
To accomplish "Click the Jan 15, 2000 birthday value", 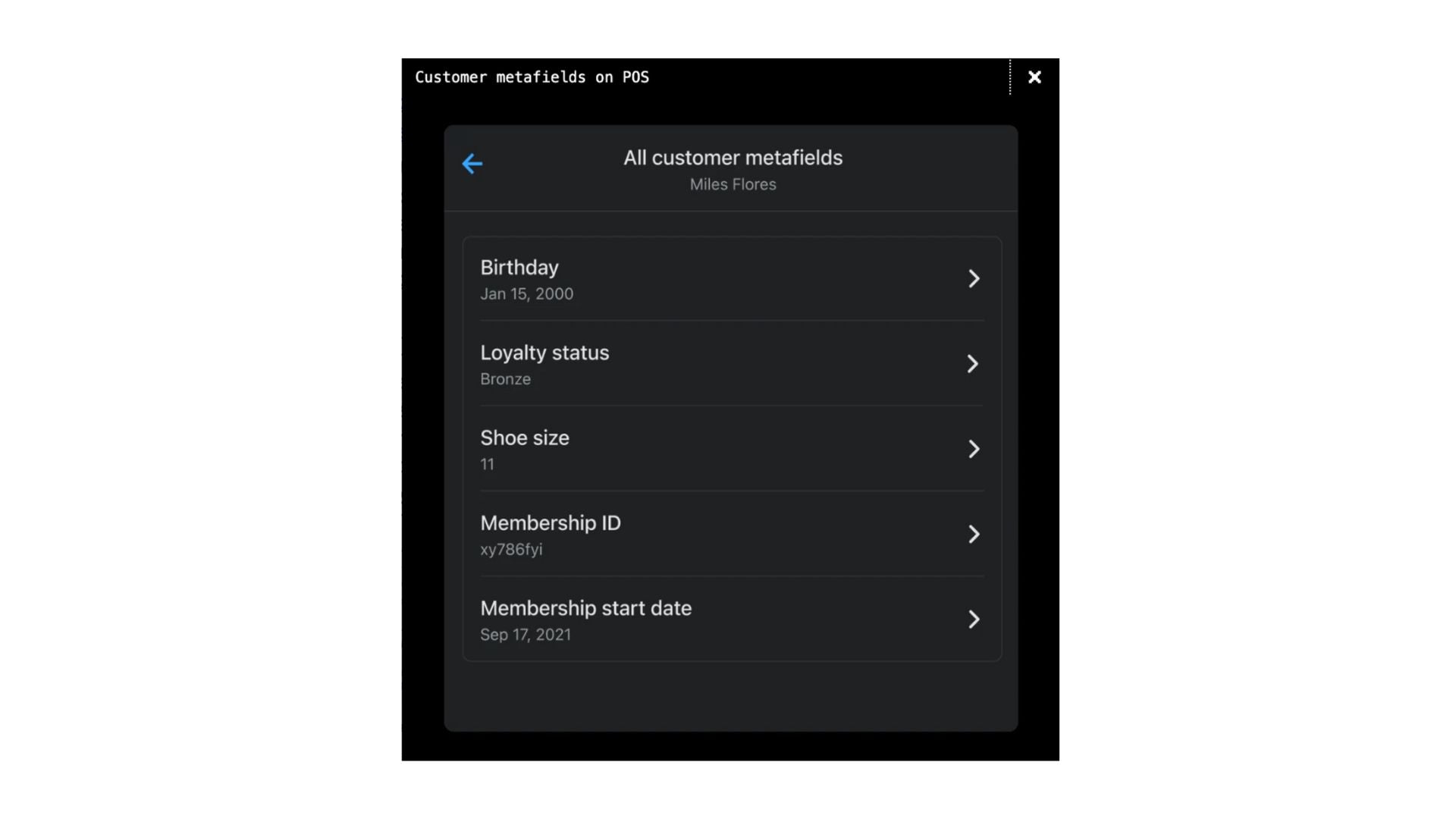I will coord(527,294).
